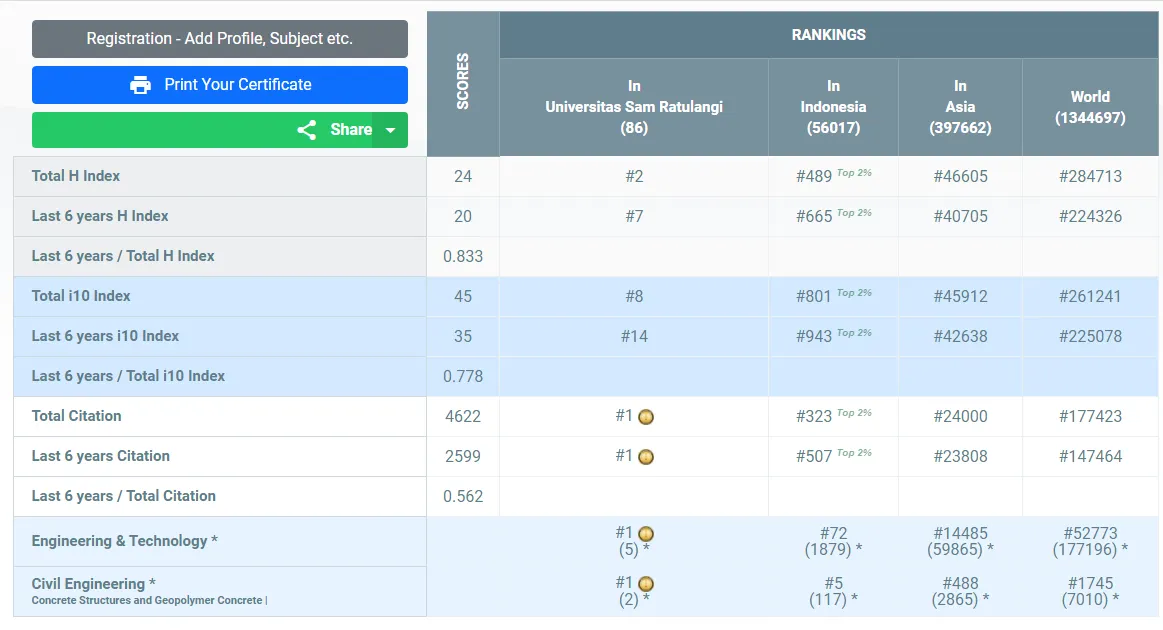Image resolution: width=1163 pixels, height=630 pixels.
Task: Open the Civil Engineering subject link
Action: [x=88, y=583]
